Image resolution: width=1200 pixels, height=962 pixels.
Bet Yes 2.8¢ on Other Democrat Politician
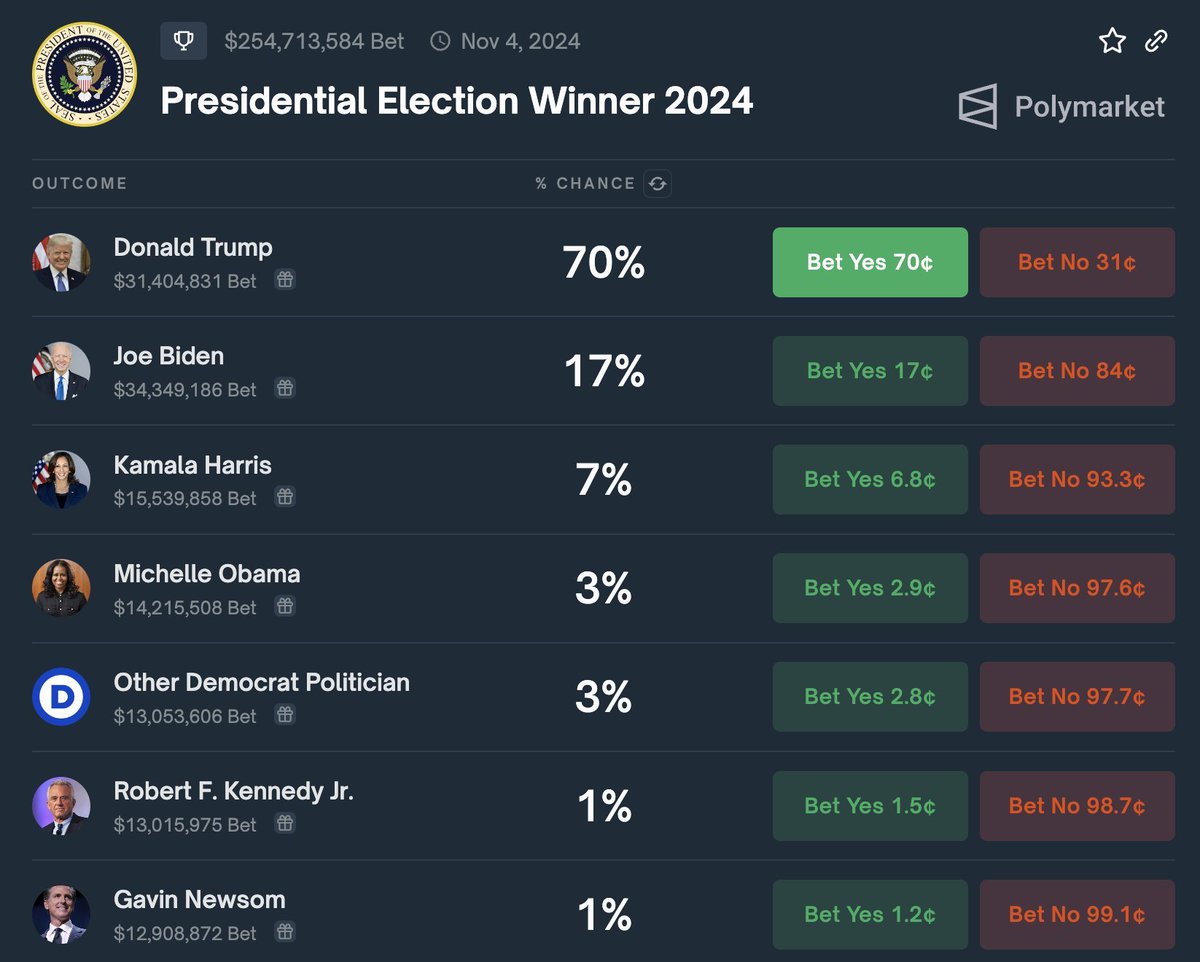click(870, 697)
